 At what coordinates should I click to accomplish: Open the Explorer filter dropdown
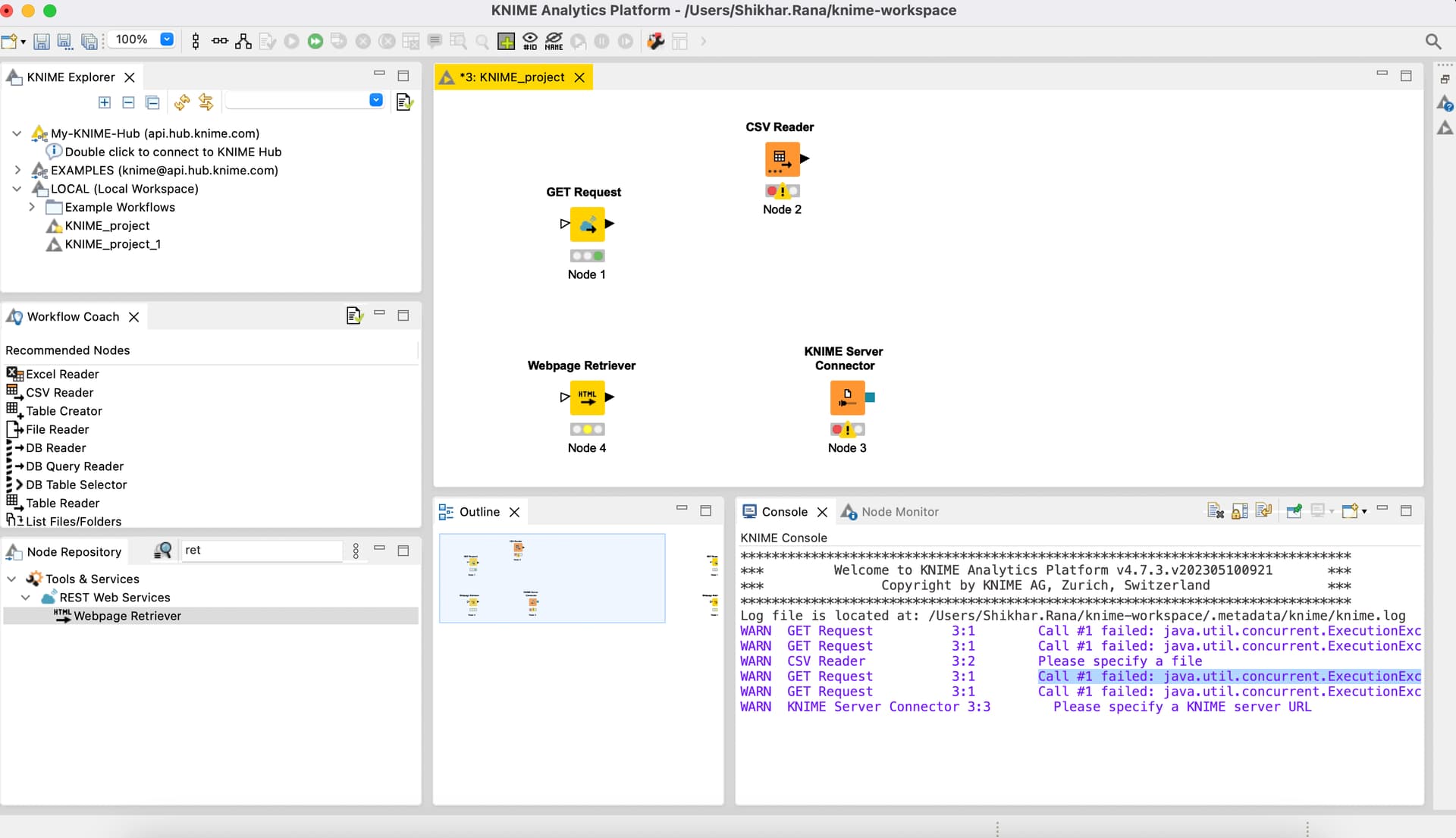click(x=376, y=100)
